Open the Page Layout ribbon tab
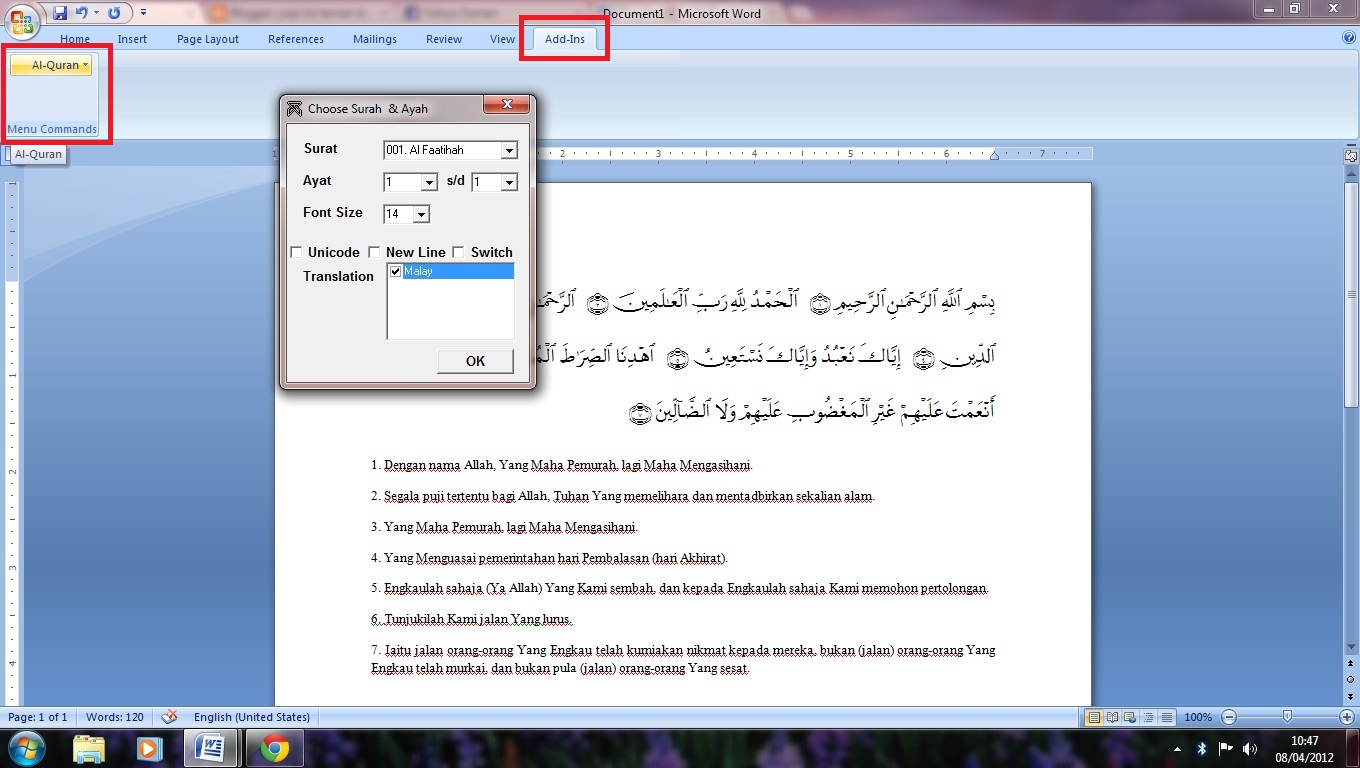The image size is (1360, 768). coord(208,39)
